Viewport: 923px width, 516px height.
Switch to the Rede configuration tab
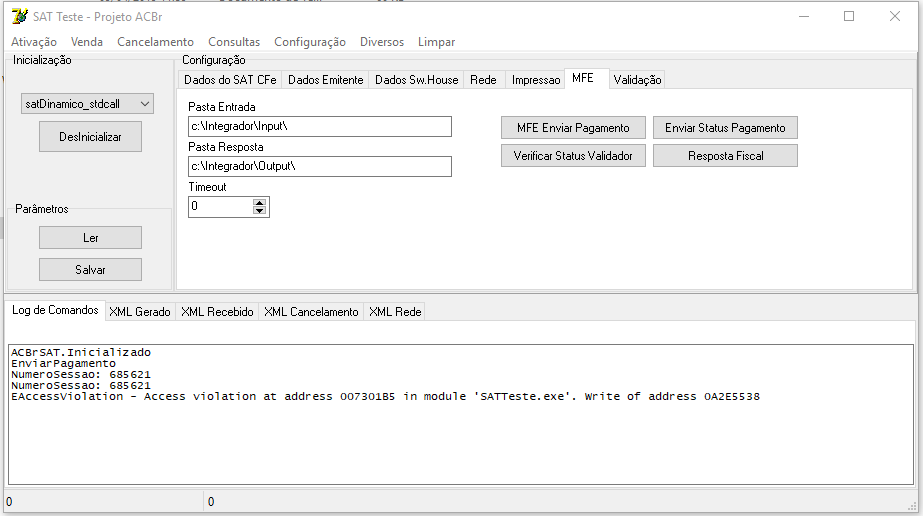pos(483,80)
